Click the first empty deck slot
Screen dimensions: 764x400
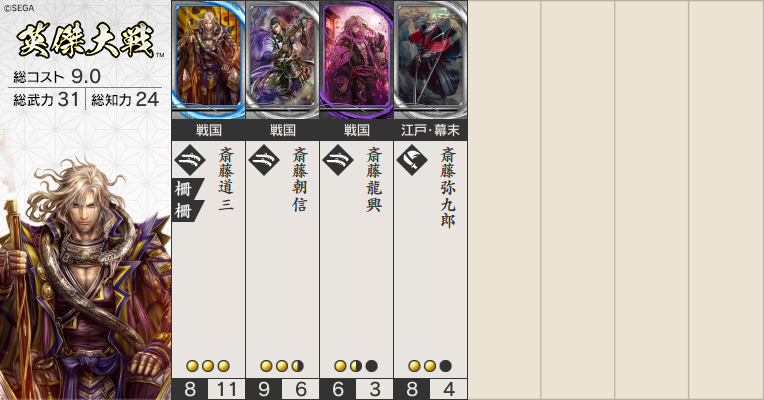click(505, 200)
